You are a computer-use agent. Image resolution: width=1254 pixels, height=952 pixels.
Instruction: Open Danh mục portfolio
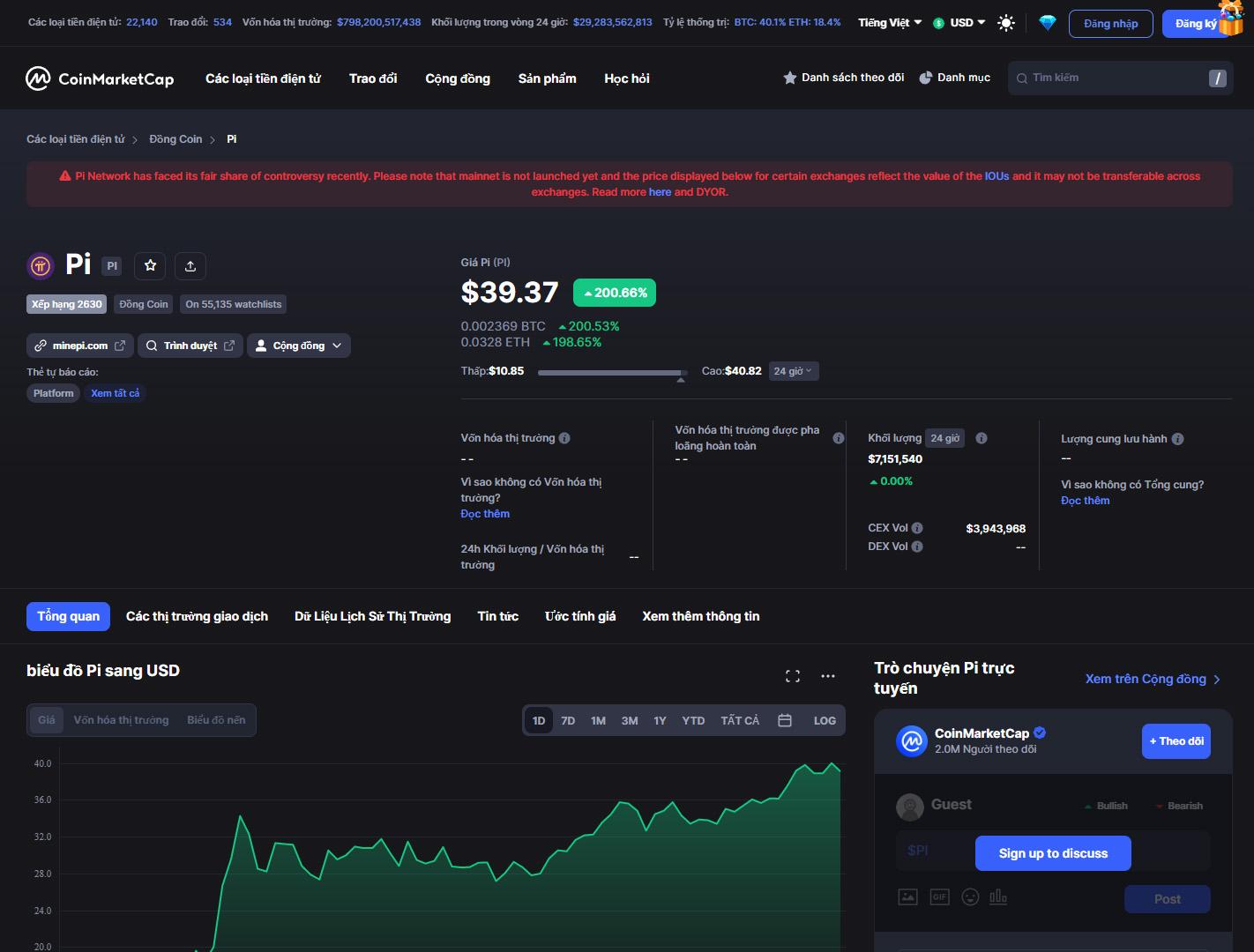click(955, 78)
